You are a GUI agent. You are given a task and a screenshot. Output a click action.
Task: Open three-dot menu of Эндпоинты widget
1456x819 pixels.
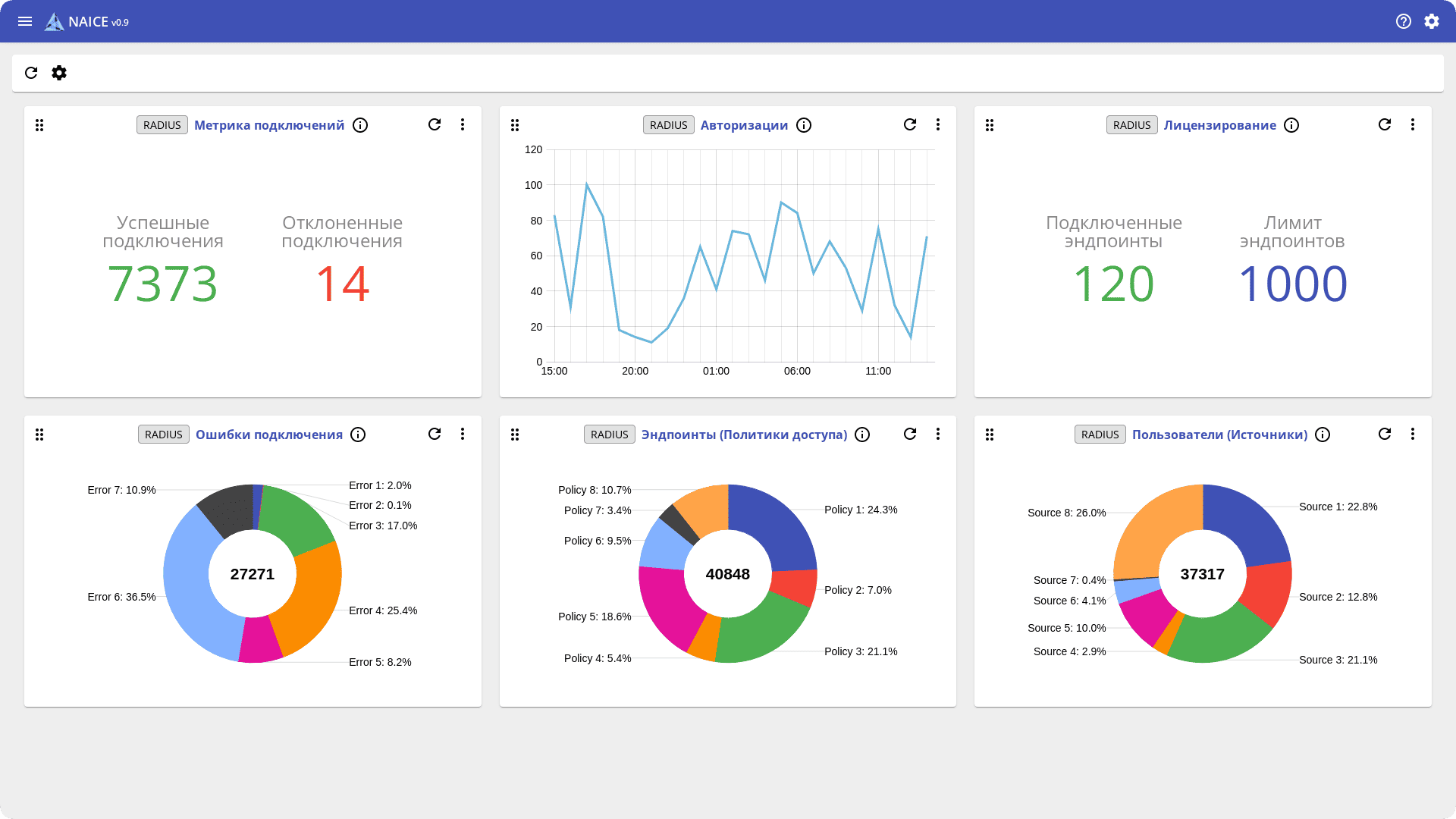[x=938, y=434]
